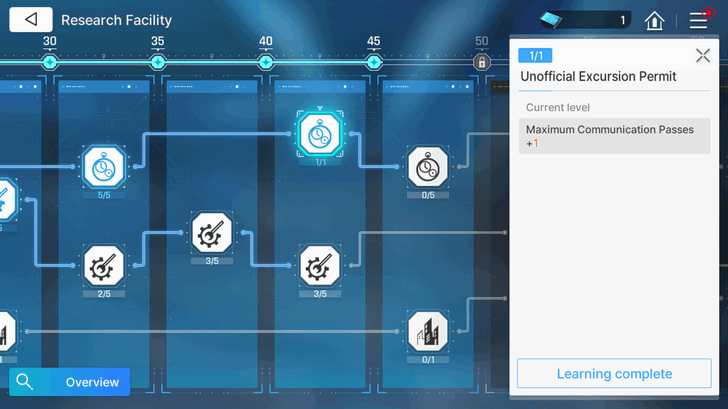
Task: Jump to level 30 milestone marker
Action: click(x=50, y=62)
